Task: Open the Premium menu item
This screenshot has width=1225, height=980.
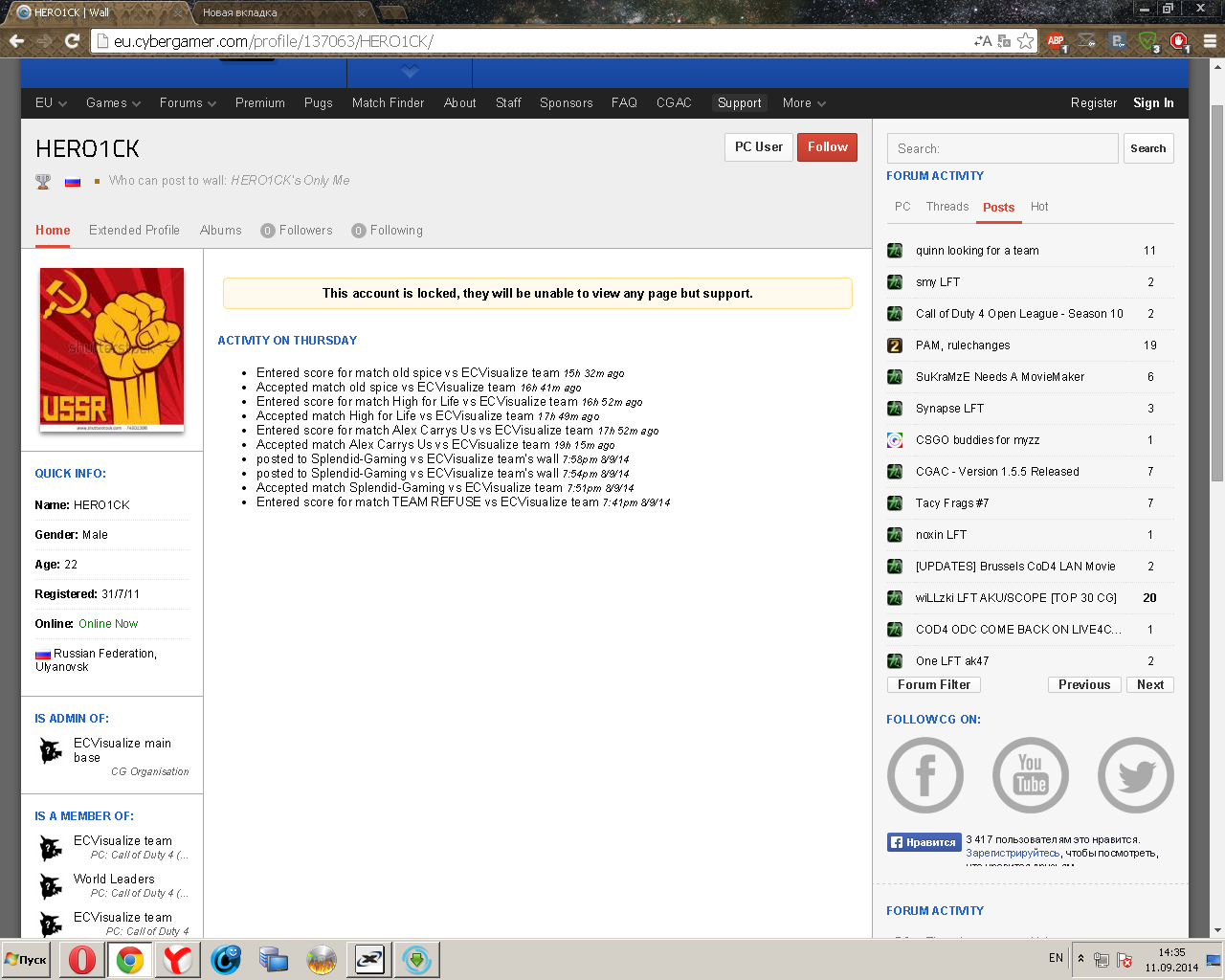Action: coord(260,103)
